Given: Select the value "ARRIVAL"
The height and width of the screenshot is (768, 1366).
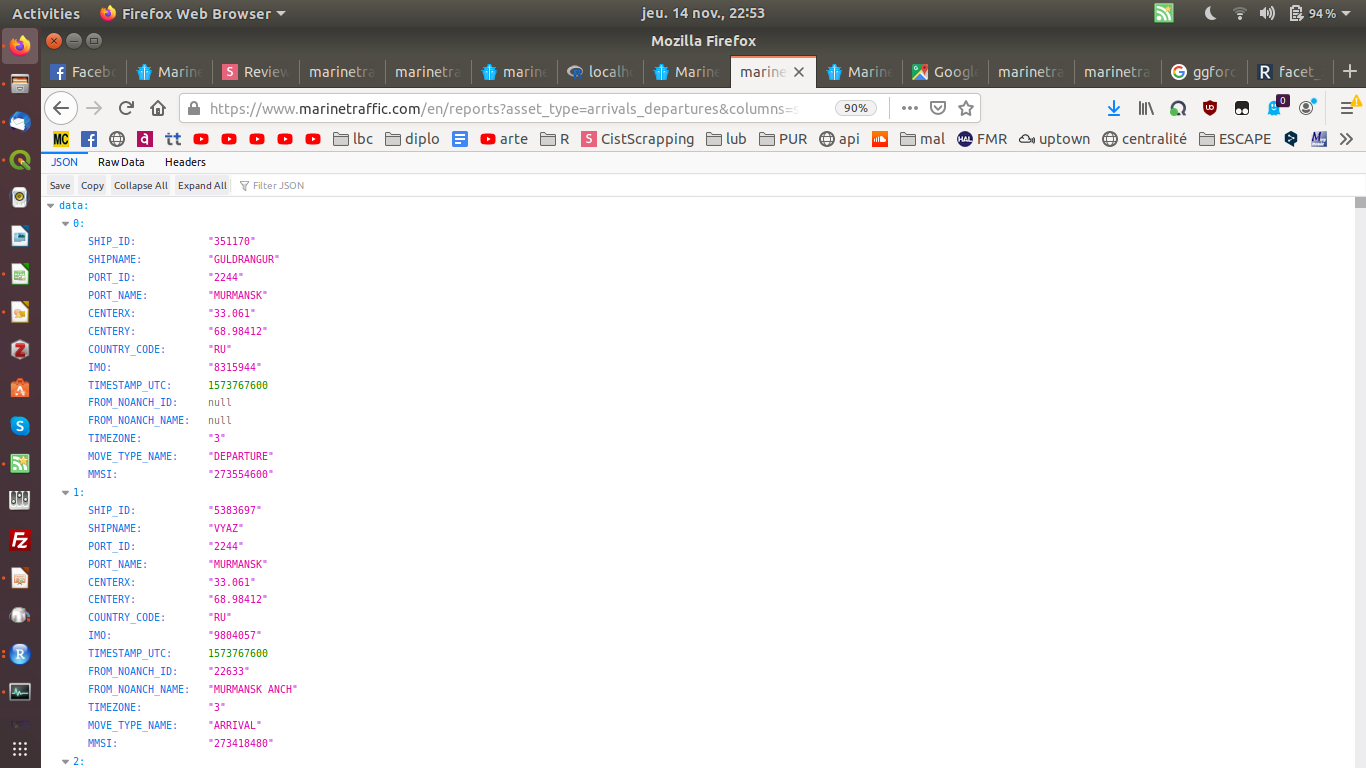Looking at the screenshot, I should click(x=235, y=725).
